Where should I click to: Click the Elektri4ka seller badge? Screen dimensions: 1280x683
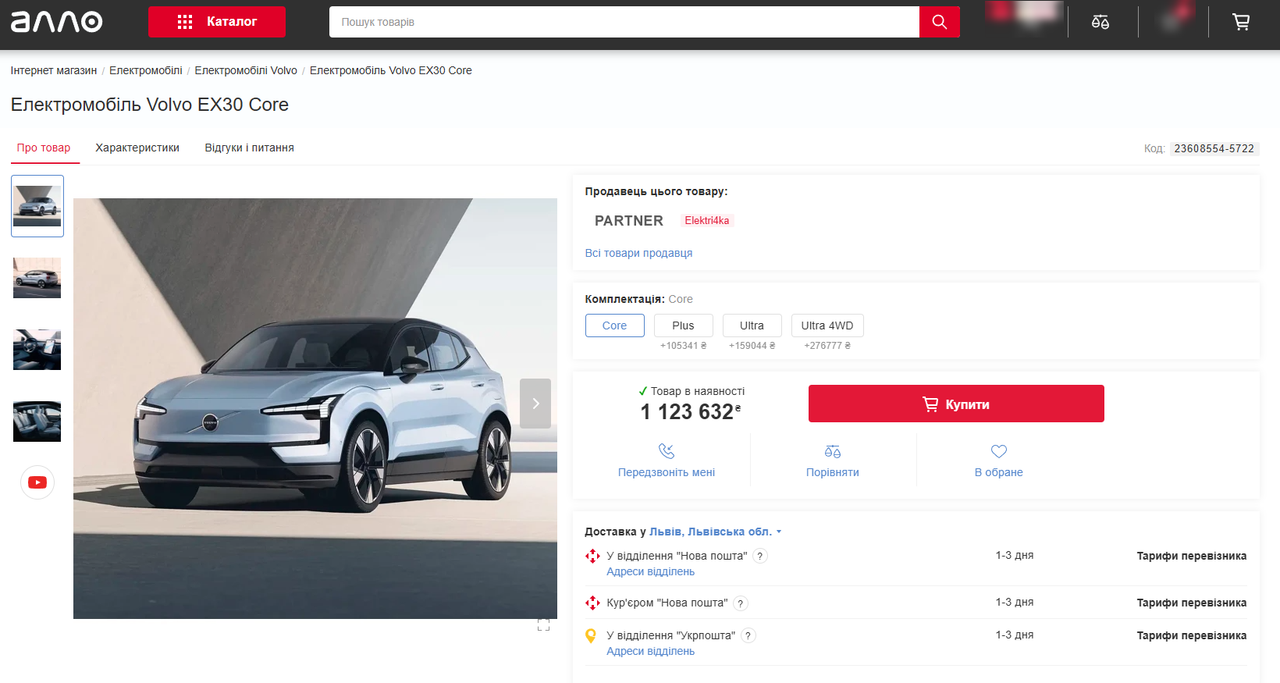[707, 221]
